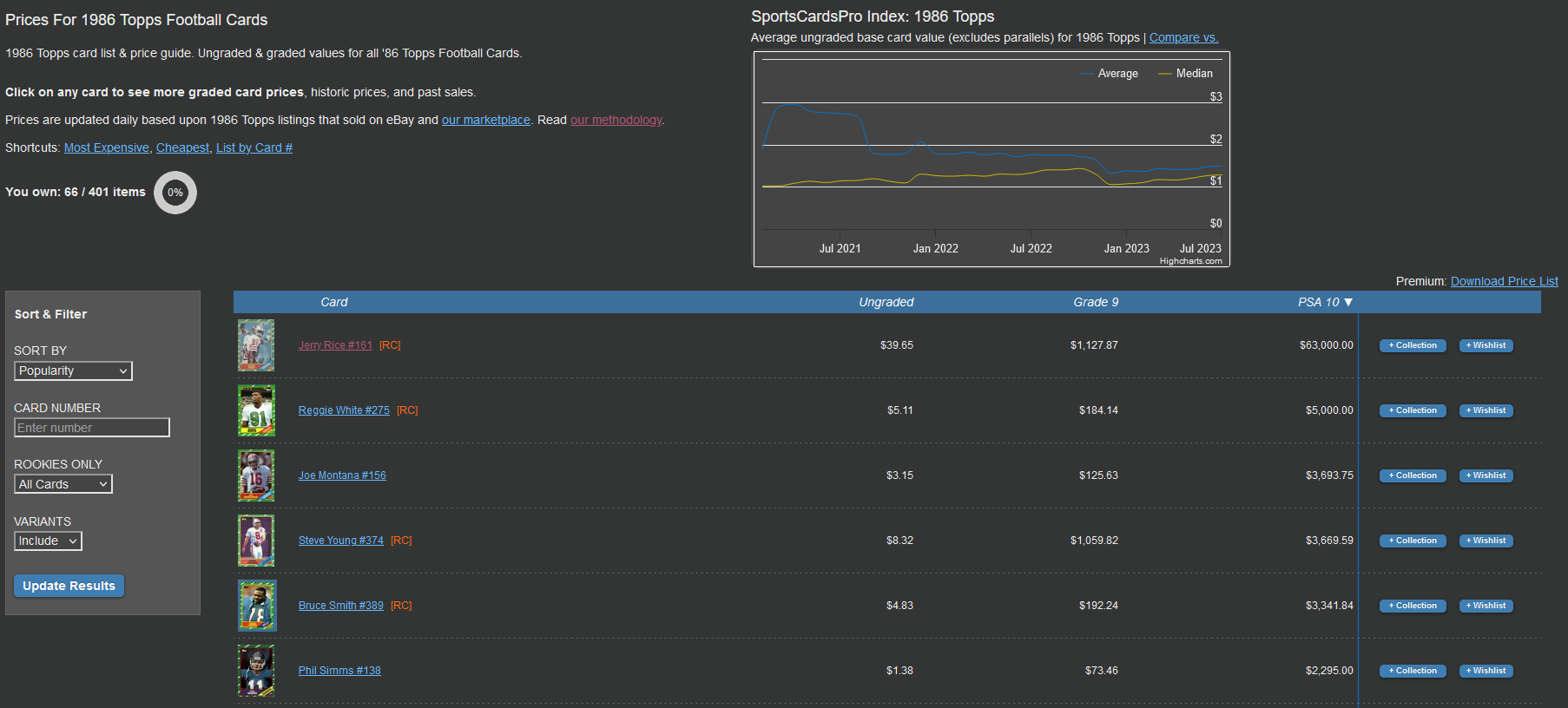
Task: Click Phil Simms ungraded price $1.38
Action: click(899, 671)
